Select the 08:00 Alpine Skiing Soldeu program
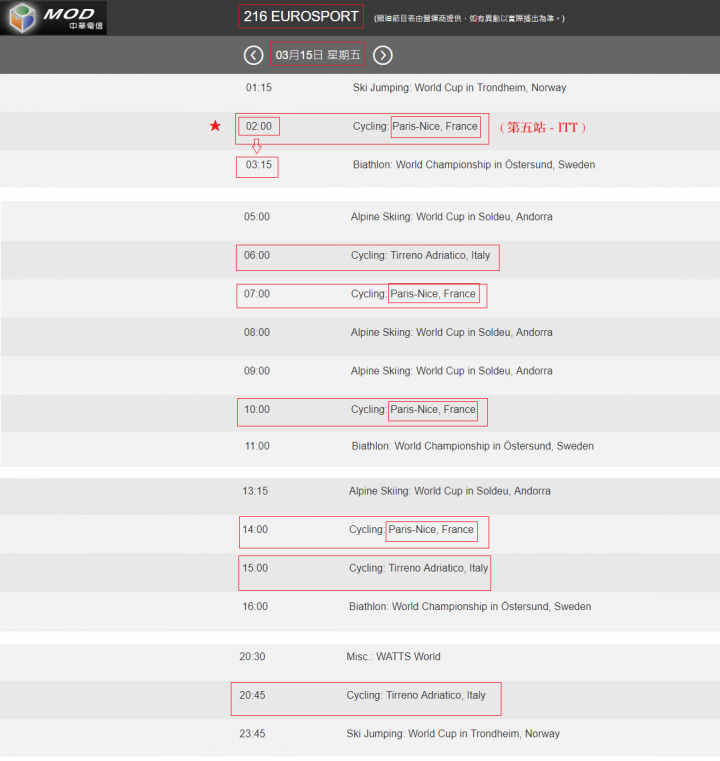This screenshot has width=720, height=761. pyautogui.click(x=452, y=332)
